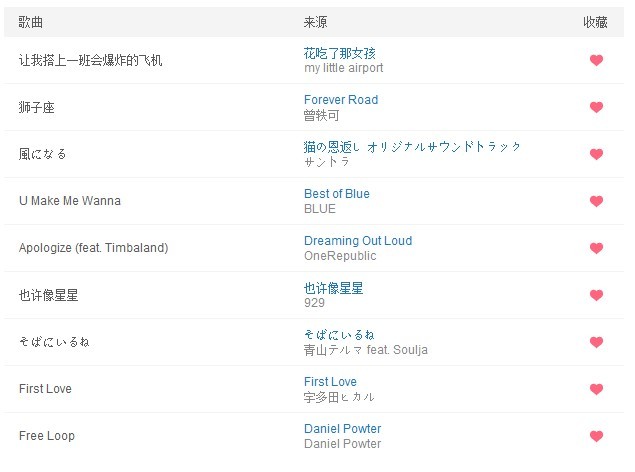Viewport: 635px width, 472px height.
Task: Unfavorite the song 狮子座 via its heart
Action: coord(596,107)
